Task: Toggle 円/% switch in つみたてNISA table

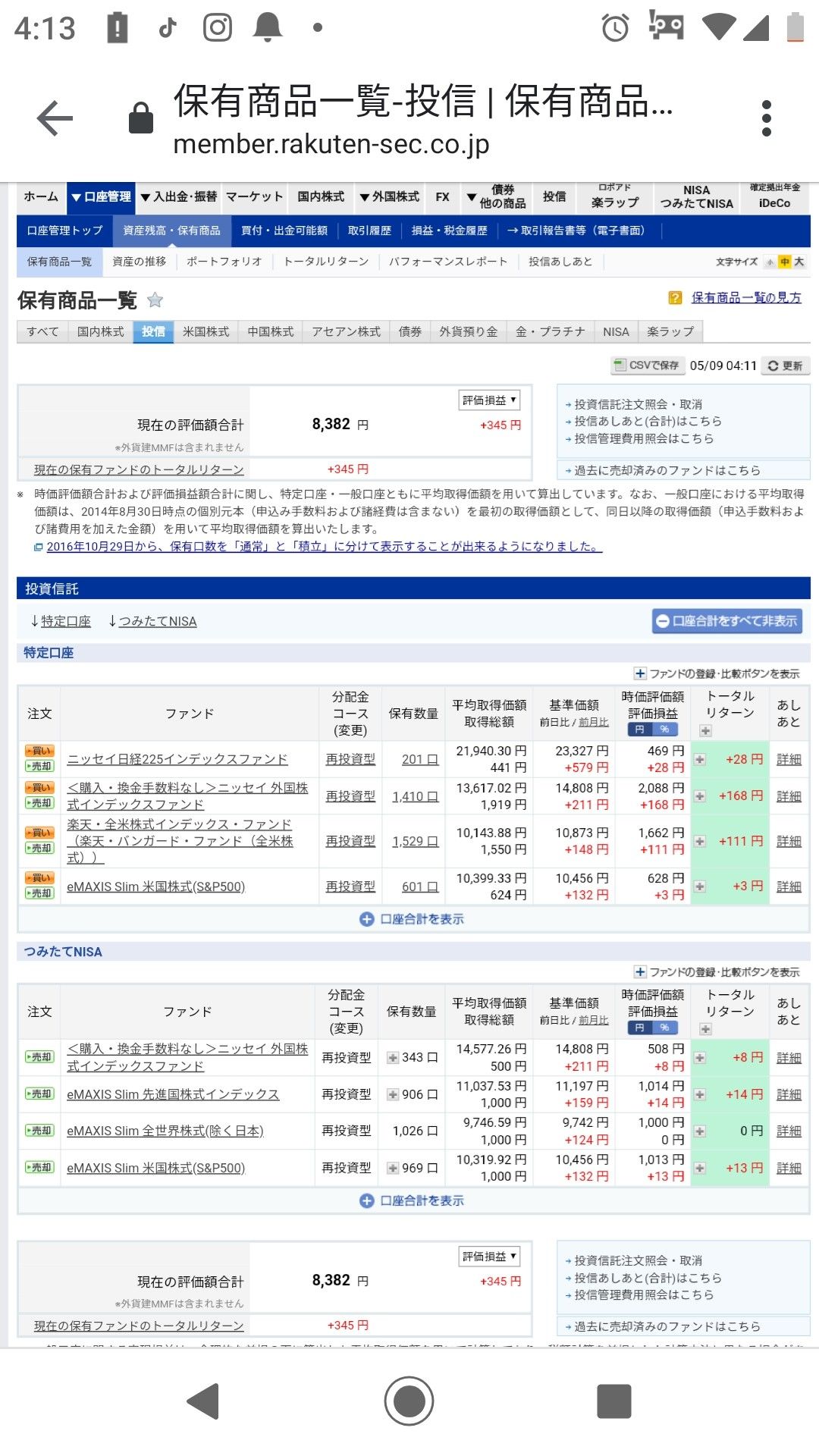Action: [x=653, y=1027]
